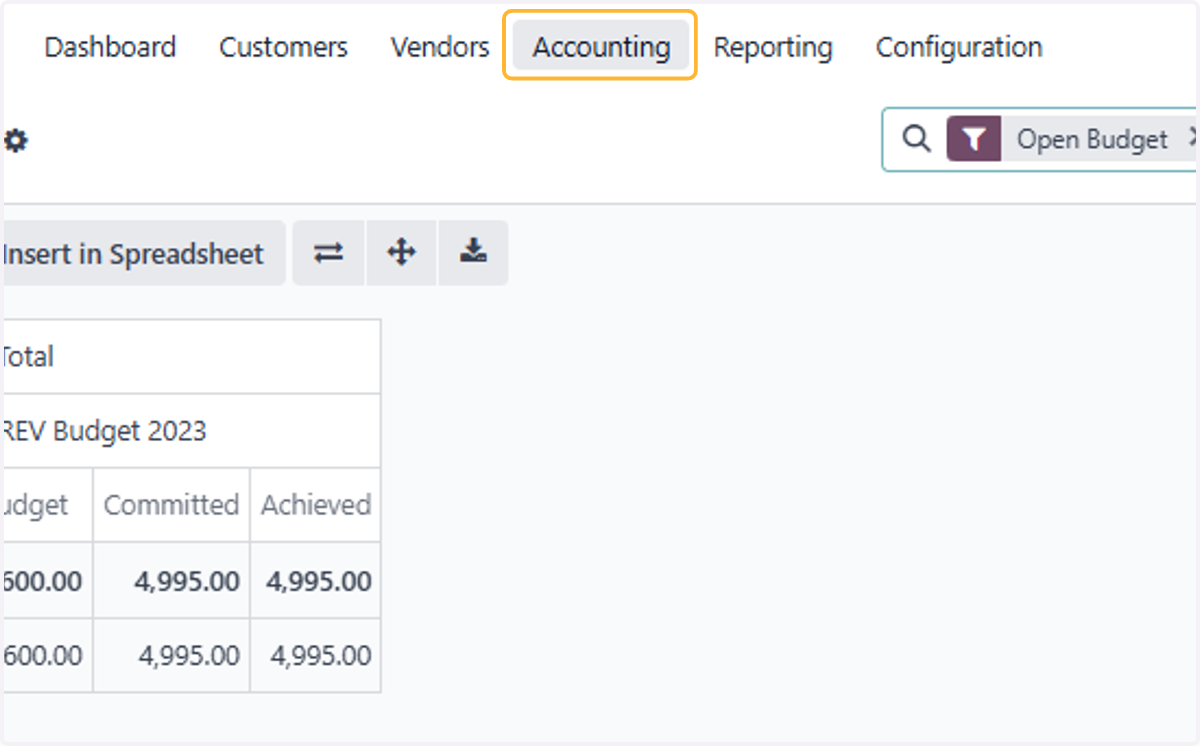Collapse the REV Budget 2023 header
The height and width of the screenshot is (746, 1200).
pyautogui.click(x=190, y=431)
